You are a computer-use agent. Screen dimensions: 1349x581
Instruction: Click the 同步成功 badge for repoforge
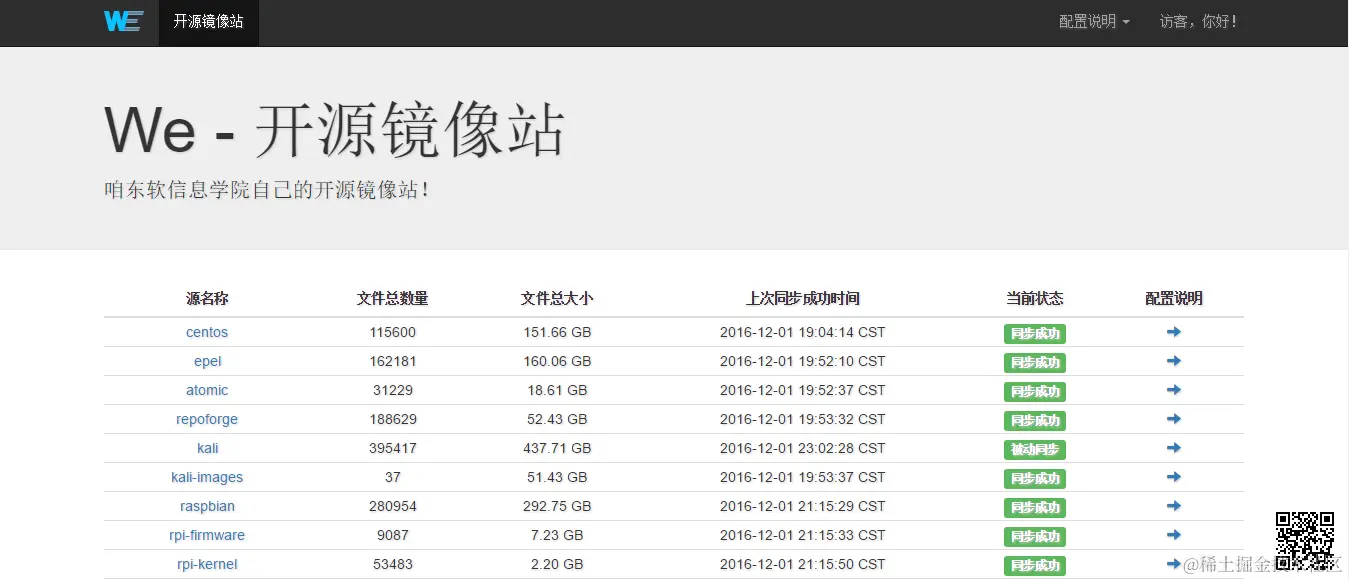pyautogui.click(x=1034, y=421)
